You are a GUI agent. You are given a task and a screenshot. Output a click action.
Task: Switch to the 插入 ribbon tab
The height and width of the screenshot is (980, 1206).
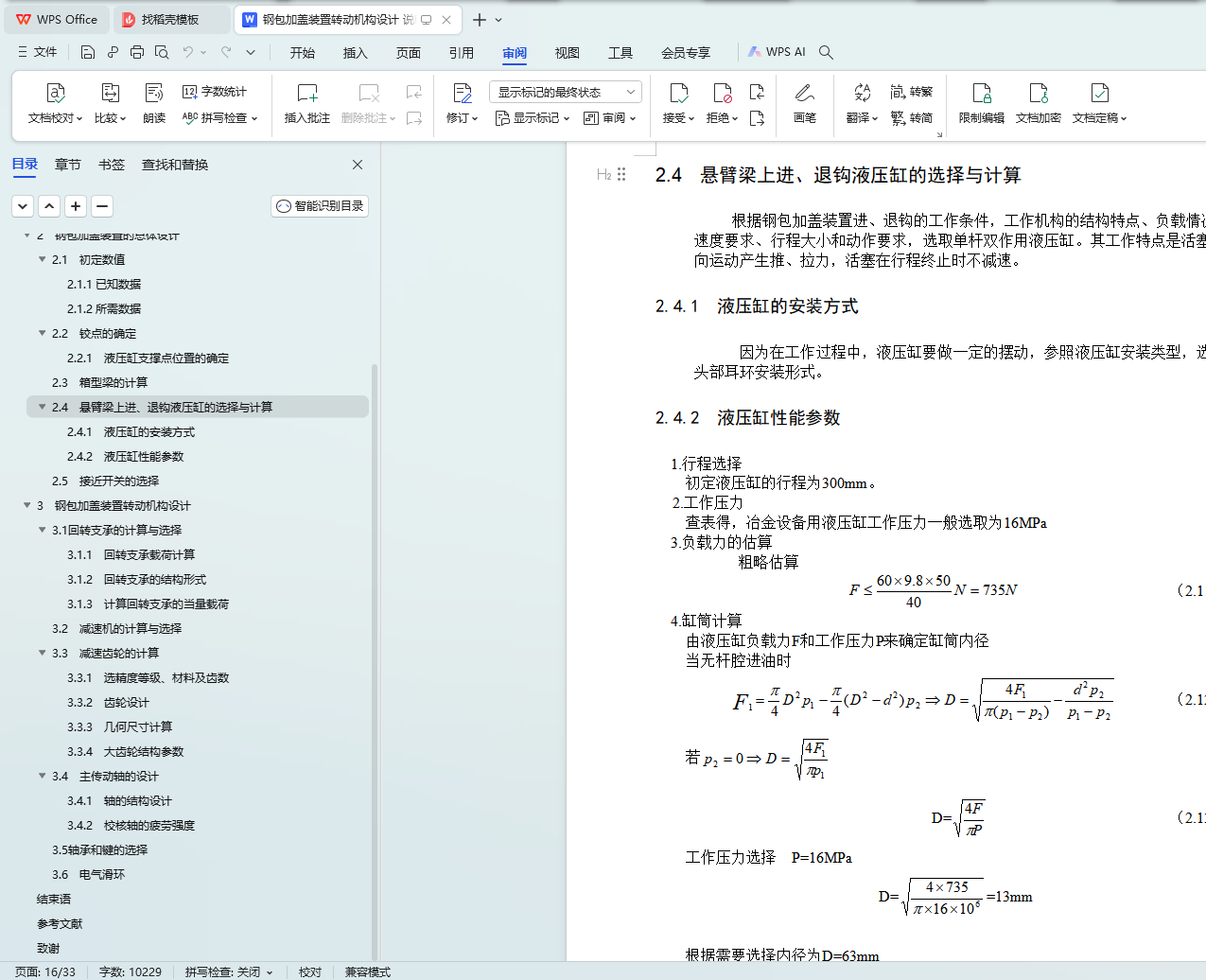356,53
